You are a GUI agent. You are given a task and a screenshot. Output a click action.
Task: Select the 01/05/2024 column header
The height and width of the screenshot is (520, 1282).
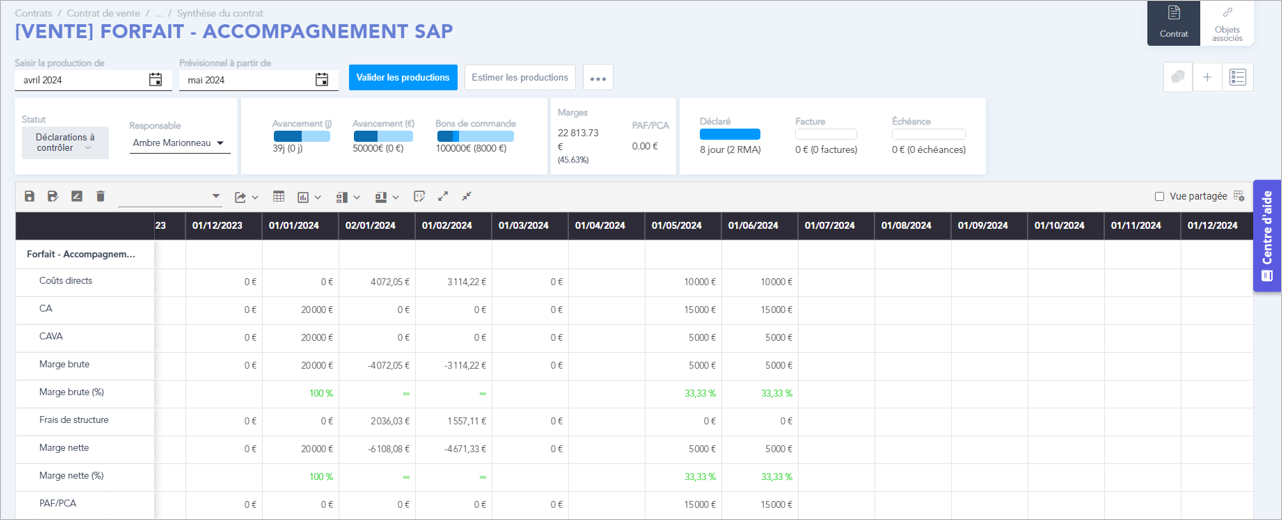pyautogui.click(x=683, y=226)
